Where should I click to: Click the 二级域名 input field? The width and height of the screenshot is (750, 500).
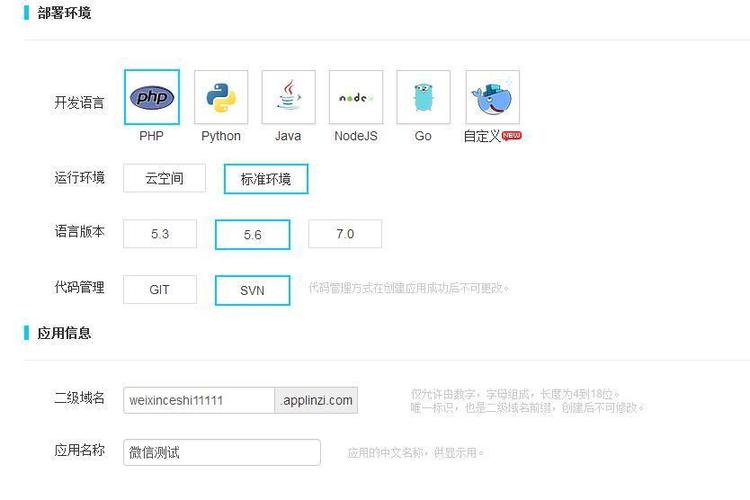[x=199, y=400]
